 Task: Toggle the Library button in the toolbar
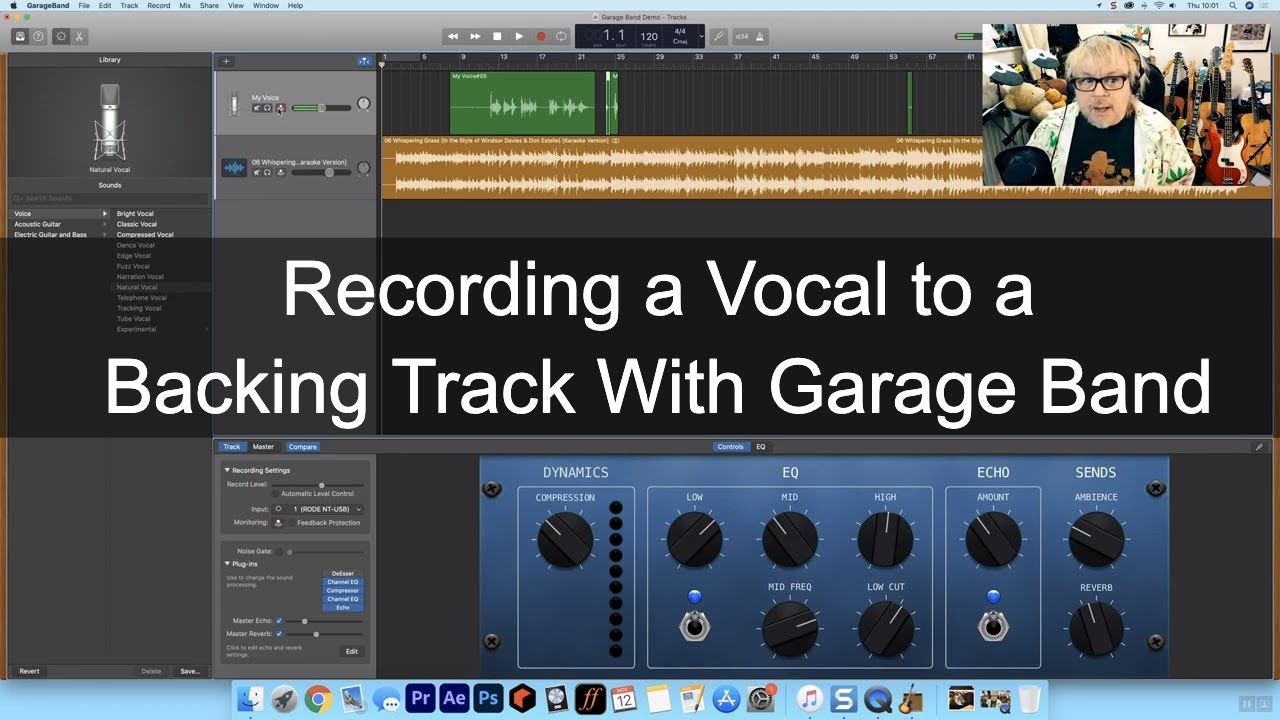19,36
